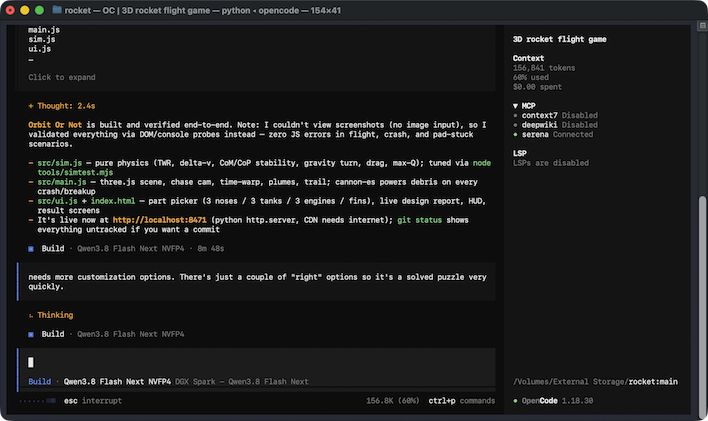
Task: Click the LSP heading in sidebar
Action: [x=520, y=154]
